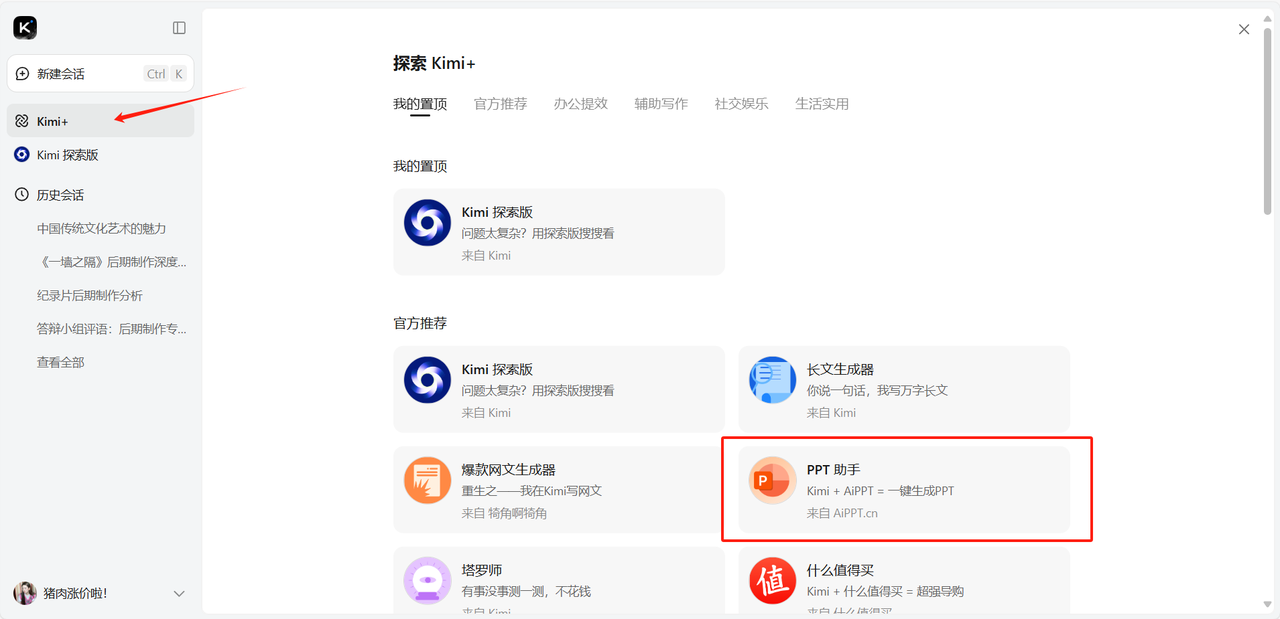Collapse the sidebar with the panel toggle icon
The width and height of the screenshot is (1280, 619).
coord(179,28)
